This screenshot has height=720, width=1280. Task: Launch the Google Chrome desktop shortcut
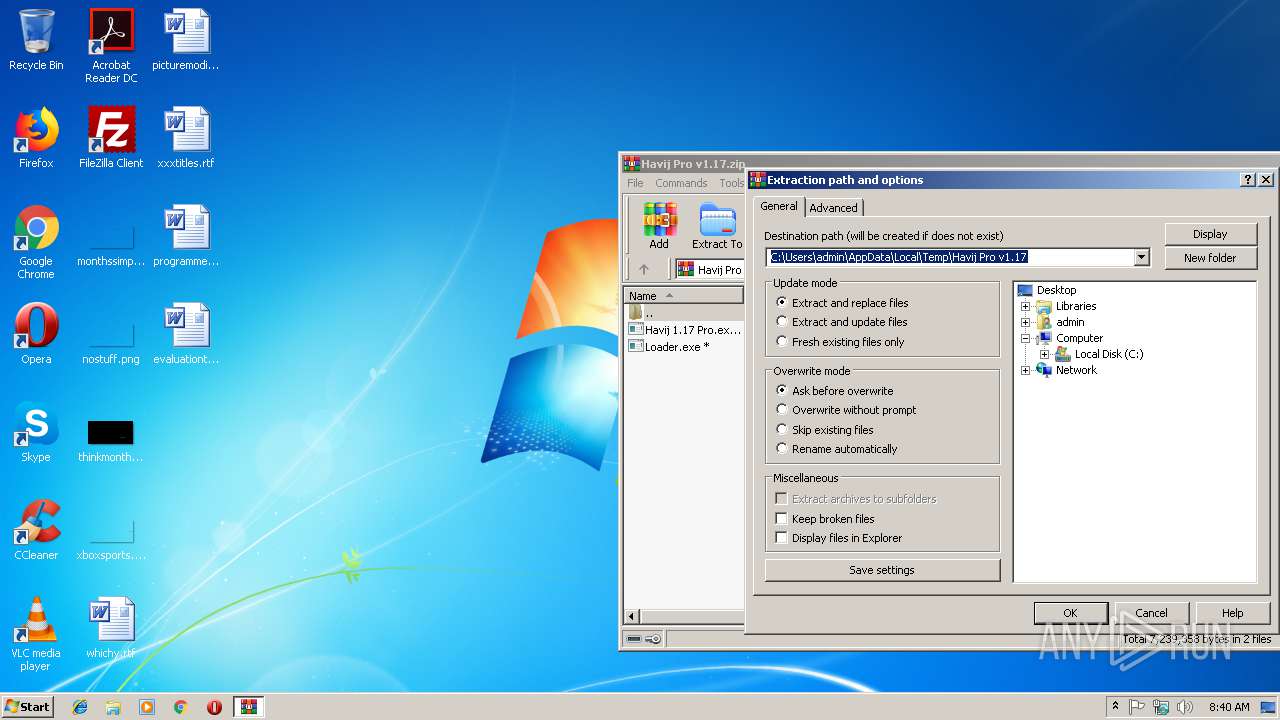coord(36,242)
